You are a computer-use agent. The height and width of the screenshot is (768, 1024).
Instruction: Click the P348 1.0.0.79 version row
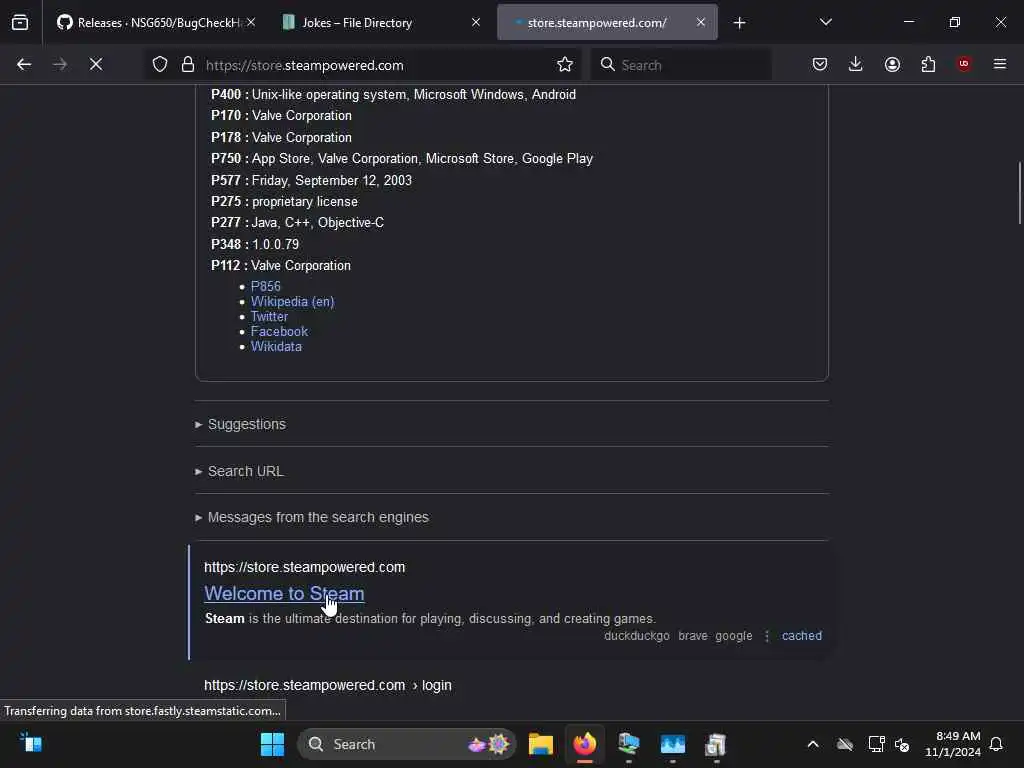pos(255,244)
